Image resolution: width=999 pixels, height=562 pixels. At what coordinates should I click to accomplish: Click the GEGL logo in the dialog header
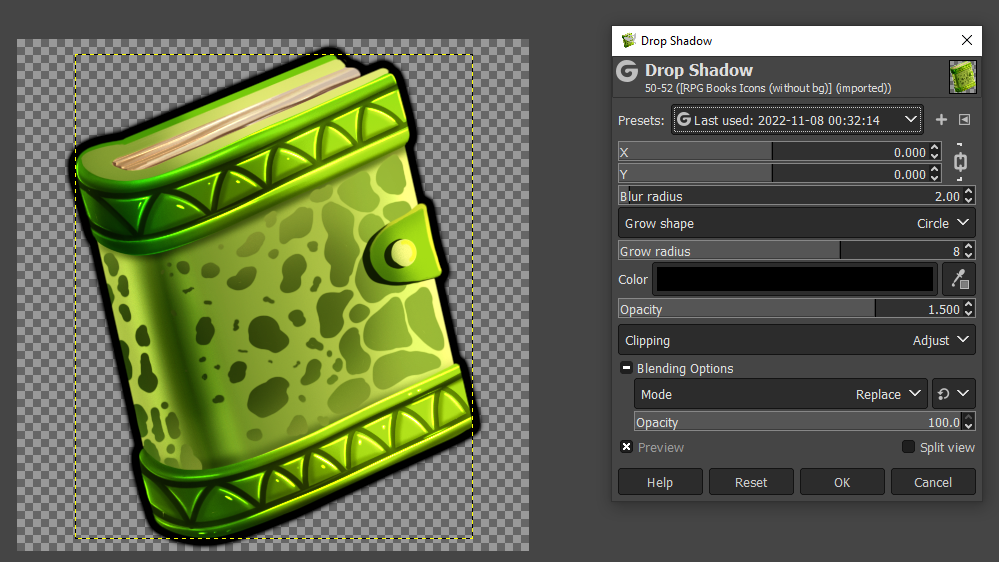tap(627, 71)
